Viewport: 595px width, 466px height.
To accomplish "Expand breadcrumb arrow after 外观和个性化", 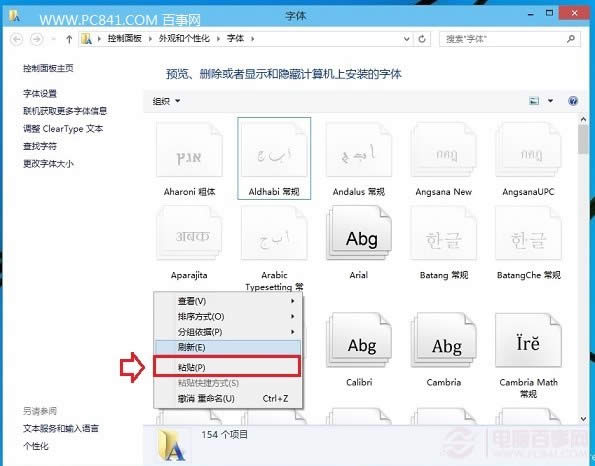I will [218, 39].
